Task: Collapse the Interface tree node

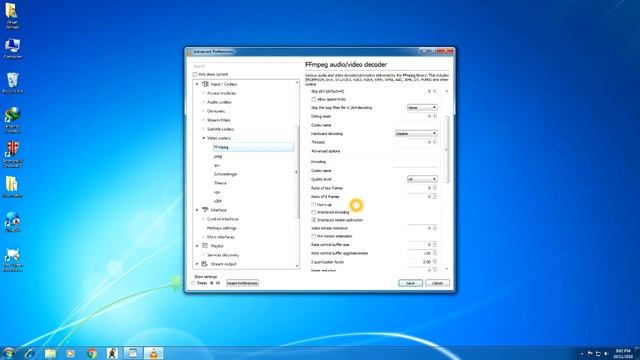Action: pyautogui.click(x=197, y=210)
